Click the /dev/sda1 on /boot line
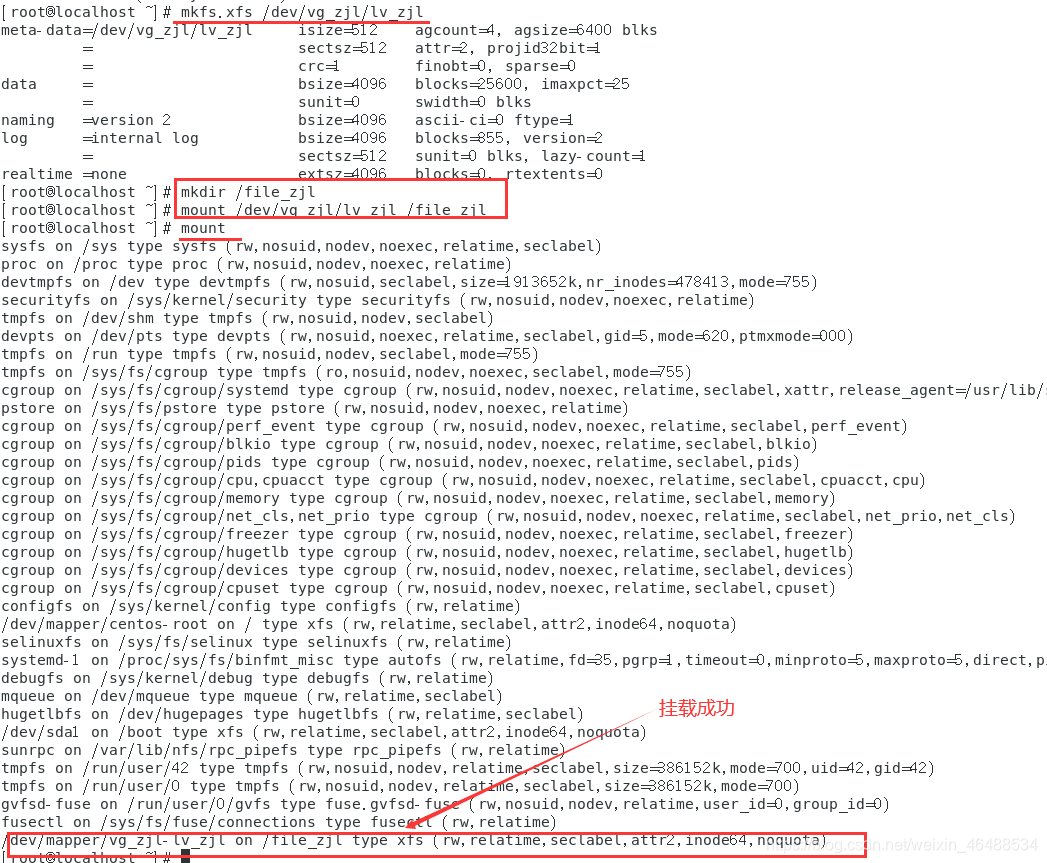The image size is (1047, 863). [324, 732]
